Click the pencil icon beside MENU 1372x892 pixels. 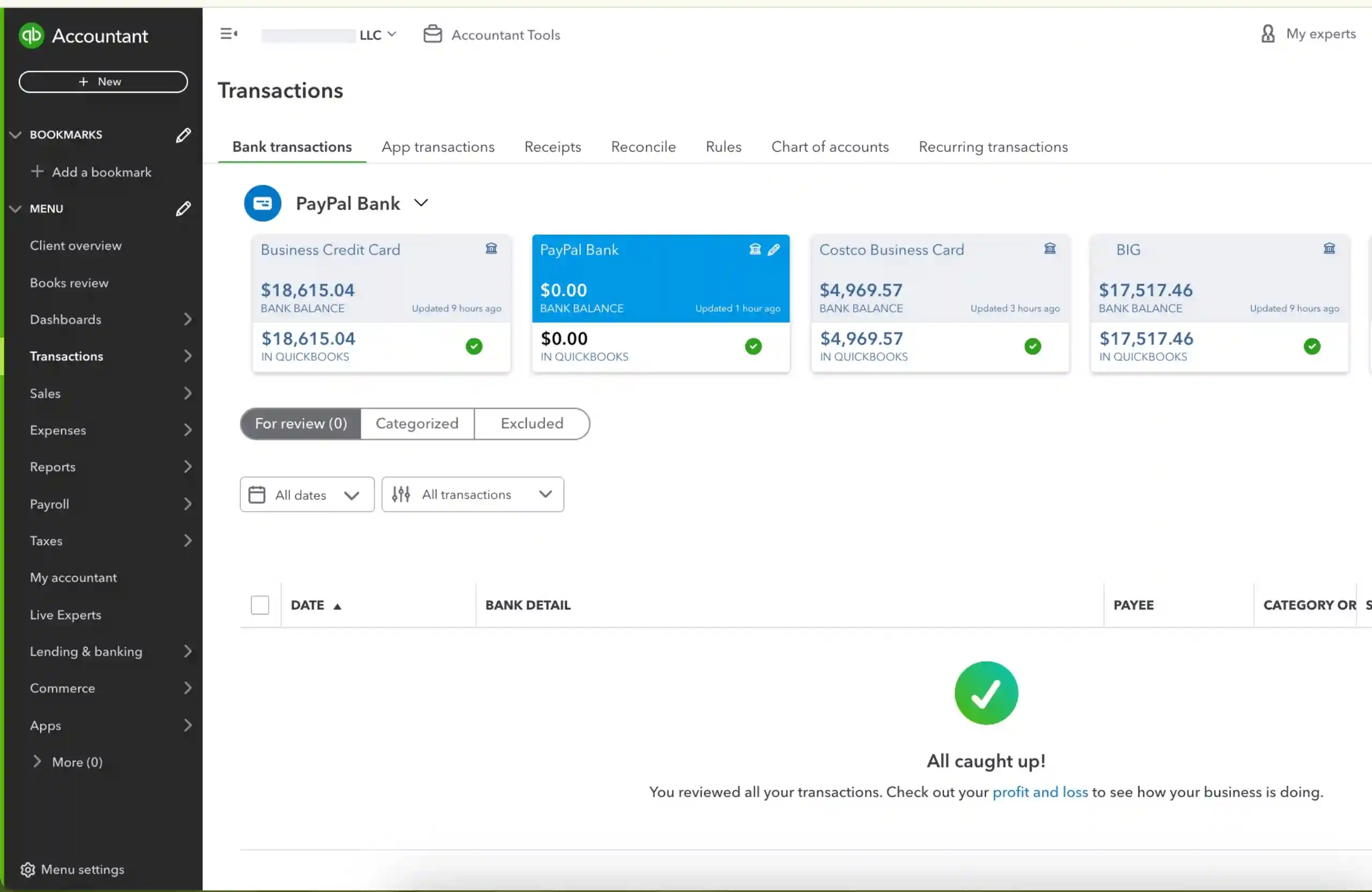click(x=183, y=209)
